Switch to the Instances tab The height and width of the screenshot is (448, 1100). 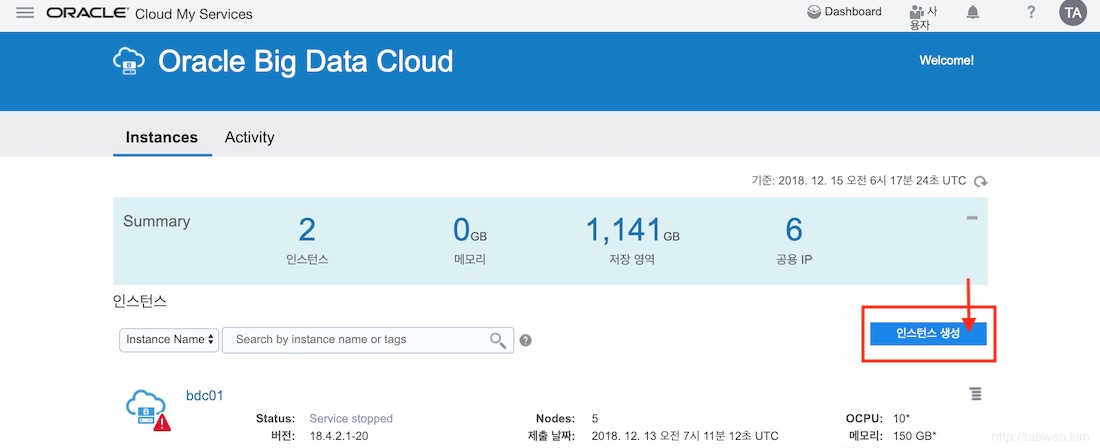(162, 137)
